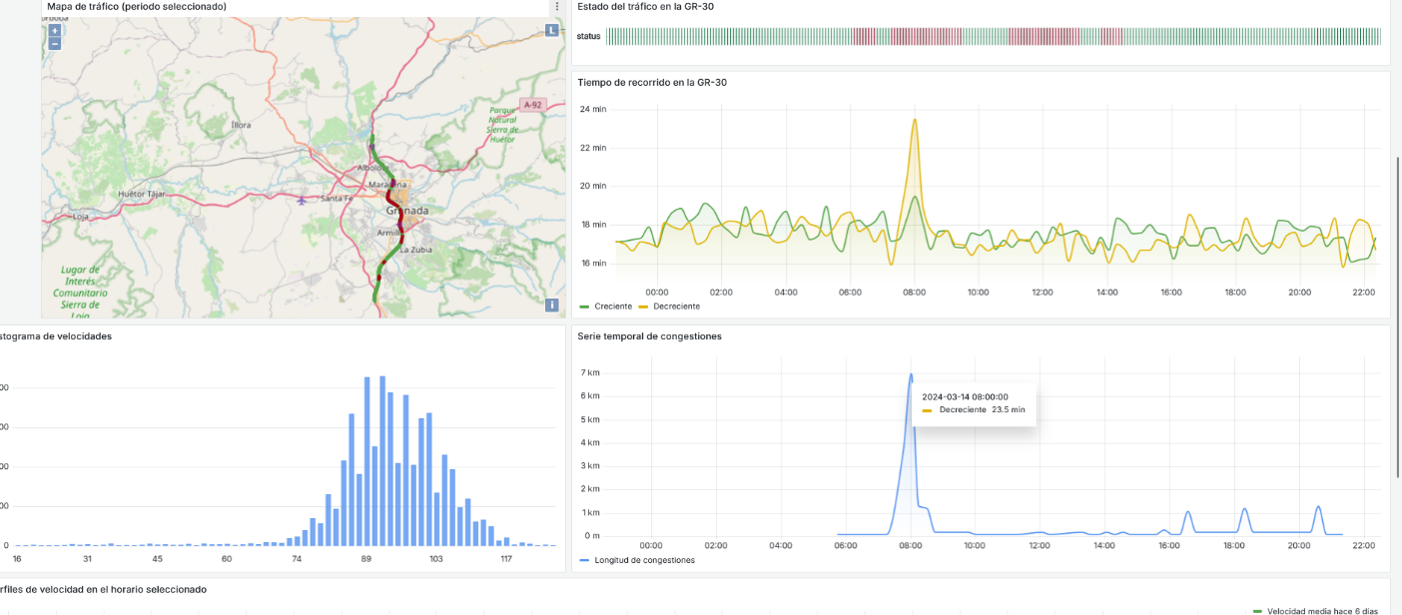The height and width of the screenshot is (615, 1402).
Task: Open the map layer switcher (L icon)
Action: [x=551, y=31]
